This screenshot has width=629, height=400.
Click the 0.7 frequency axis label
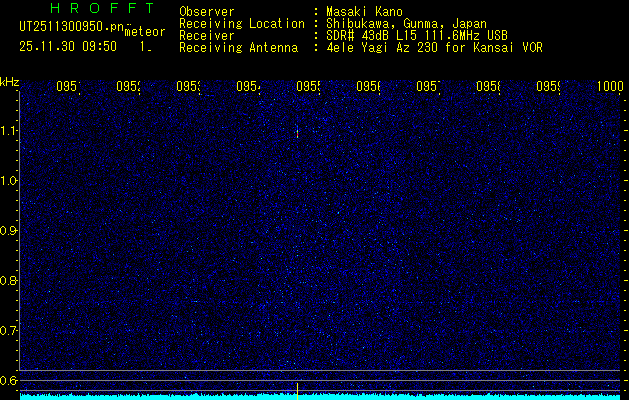point(8,331)
